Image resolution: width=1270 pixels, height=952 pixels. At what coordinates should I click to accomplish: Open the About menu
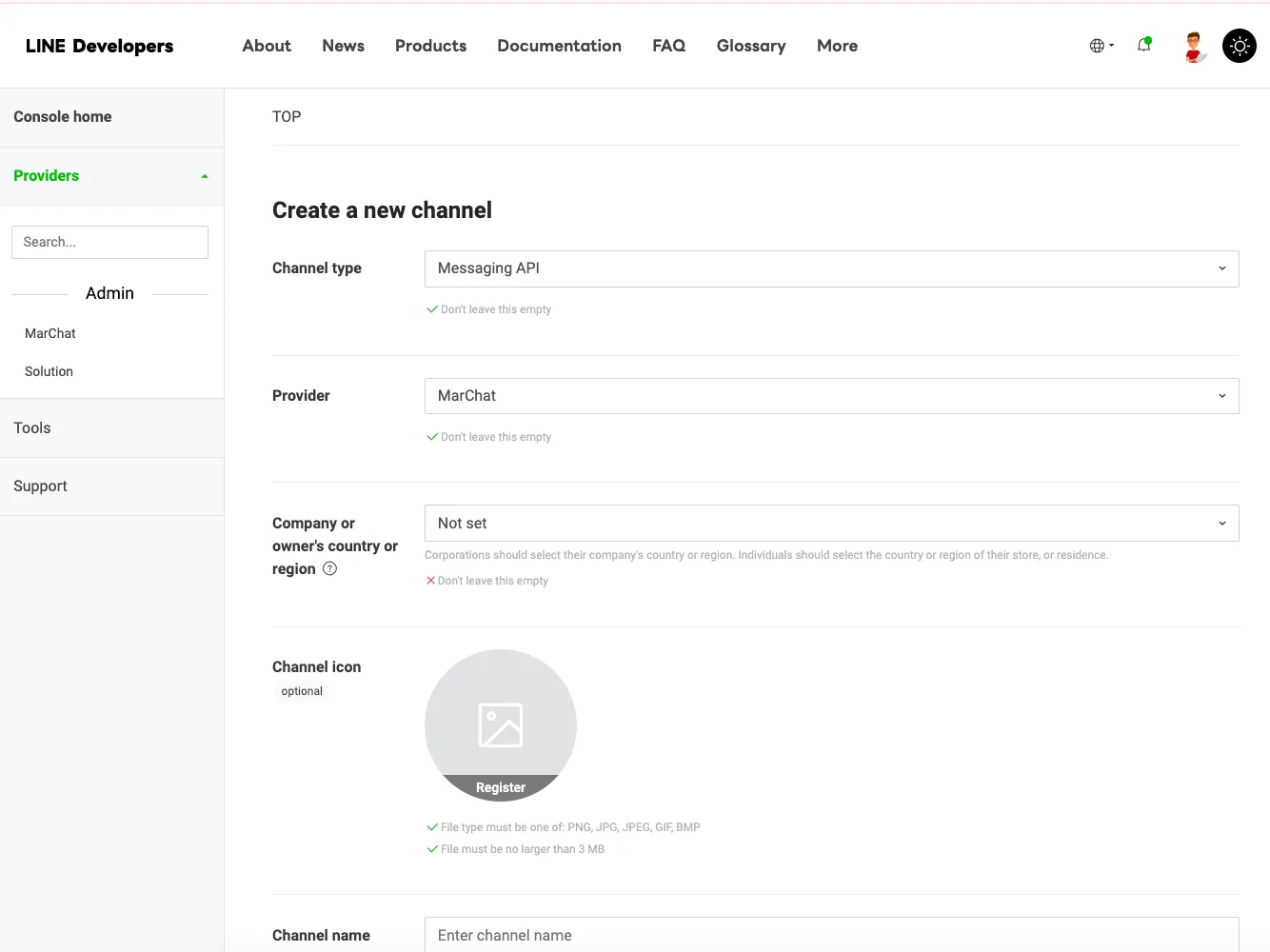pos(267,46)
